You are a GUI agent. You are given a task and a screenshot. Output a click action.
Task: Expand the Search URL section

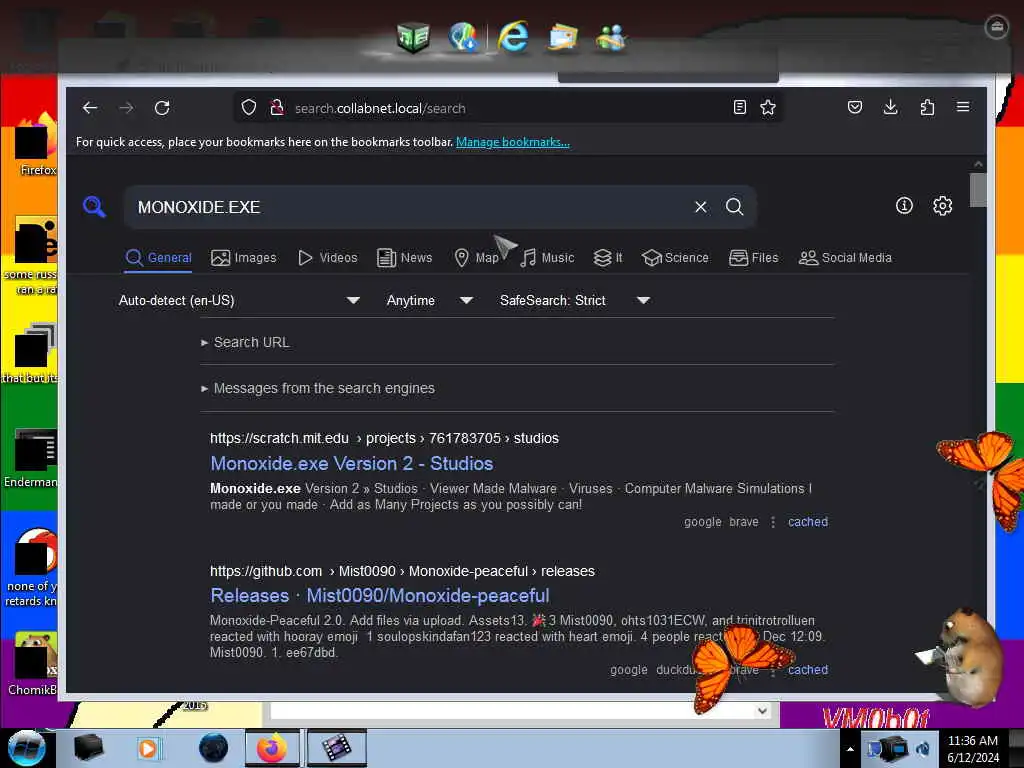[x=246, y=342]
